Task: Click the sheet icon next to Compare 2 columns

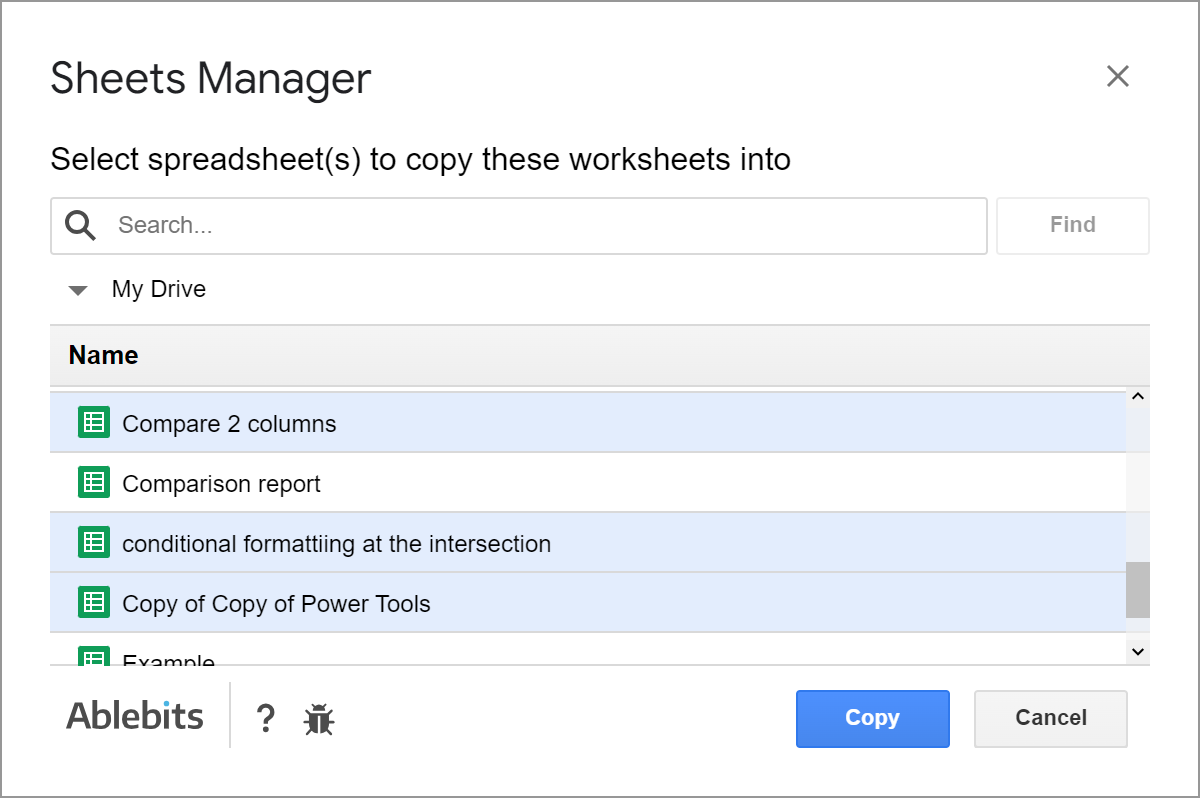Action: point(93,423)
